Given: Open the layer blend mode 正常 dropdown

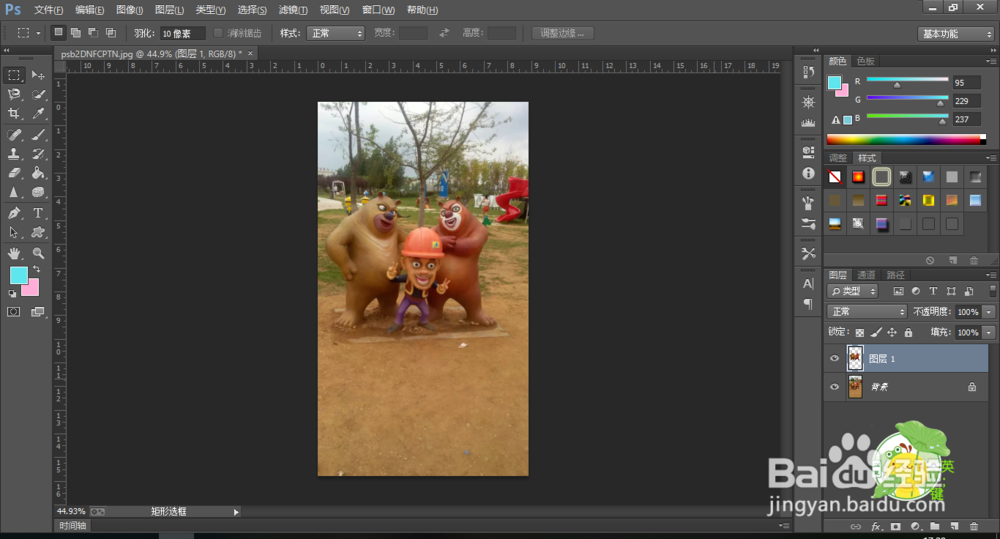Looking at the screenshot, I should pyautogui.click(x=867, y=312).
